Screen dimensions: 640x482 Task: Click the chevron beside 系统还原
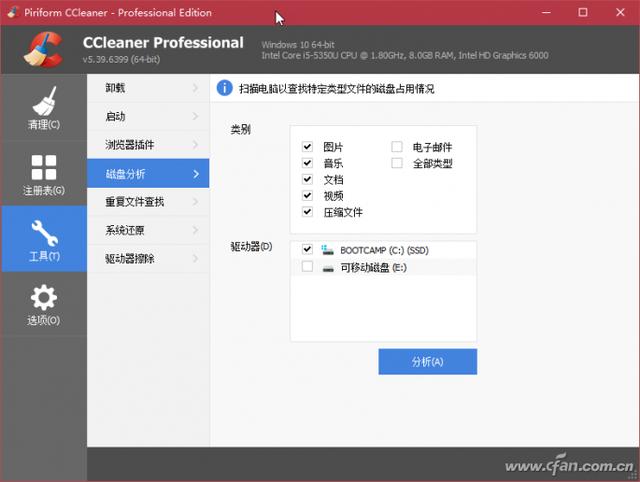point(196,230)
